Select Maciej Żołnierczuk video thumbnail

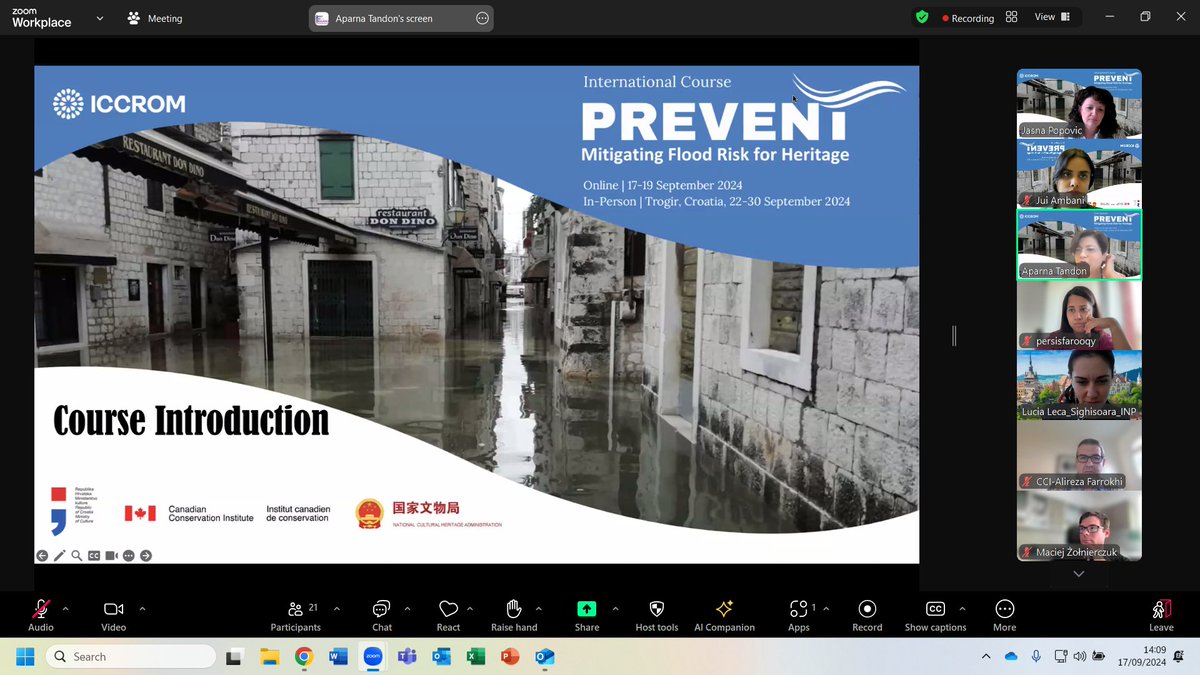pos(1079,526)
